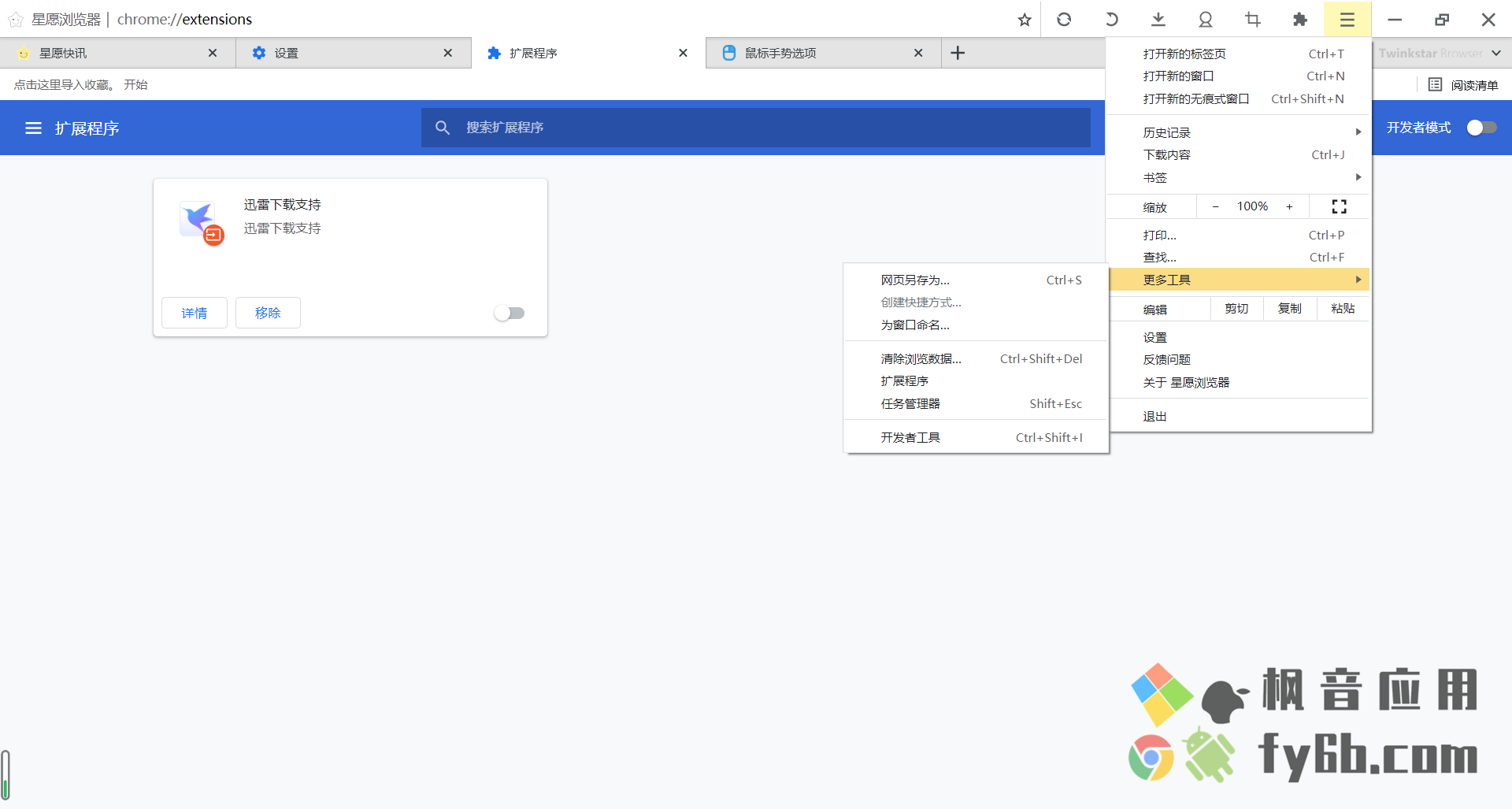Toggle 开发者模式 switch
The width and height of the screenshot is (1512, 809).
1481,128
